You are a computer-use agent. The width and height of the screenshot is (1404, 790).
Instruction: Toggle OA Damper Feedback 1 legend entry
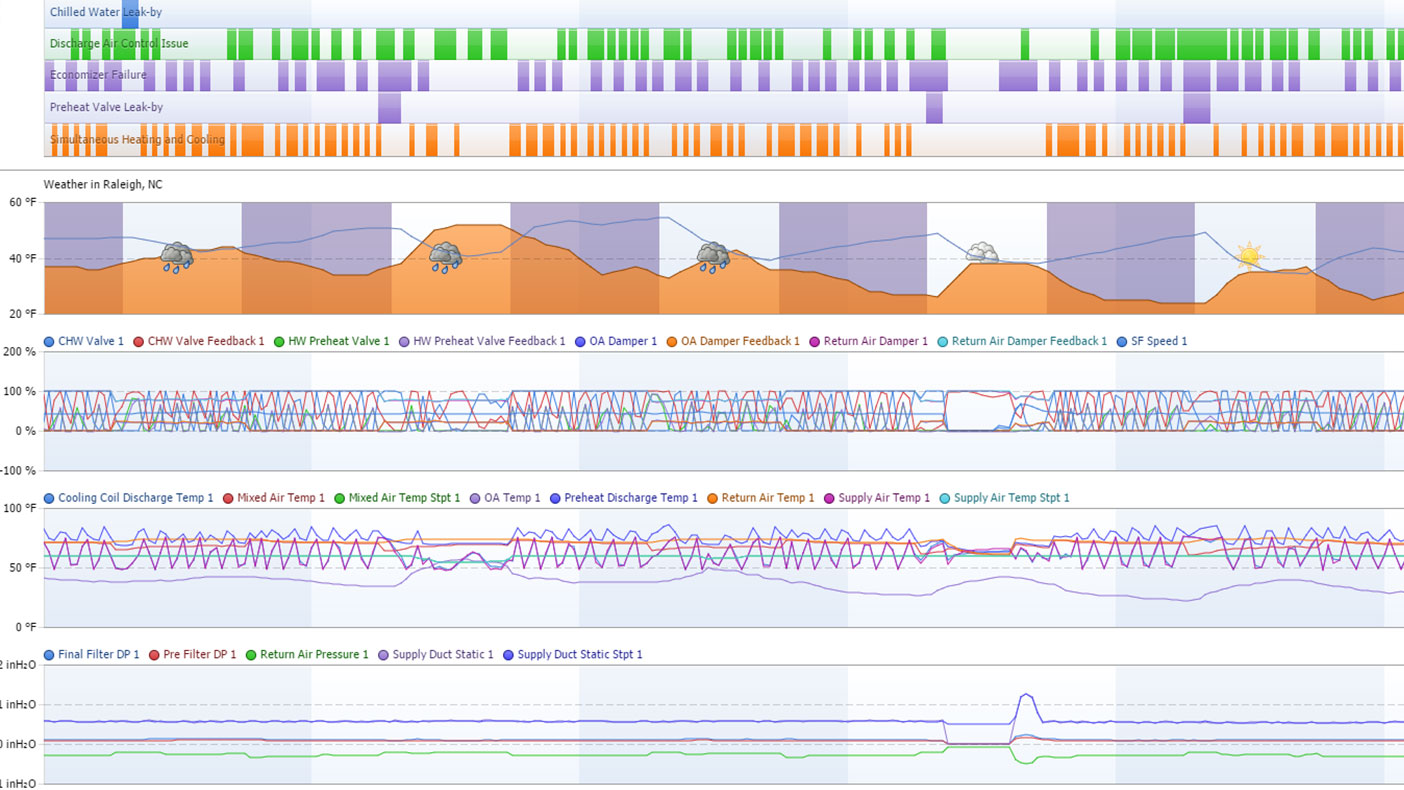[733, 341]
